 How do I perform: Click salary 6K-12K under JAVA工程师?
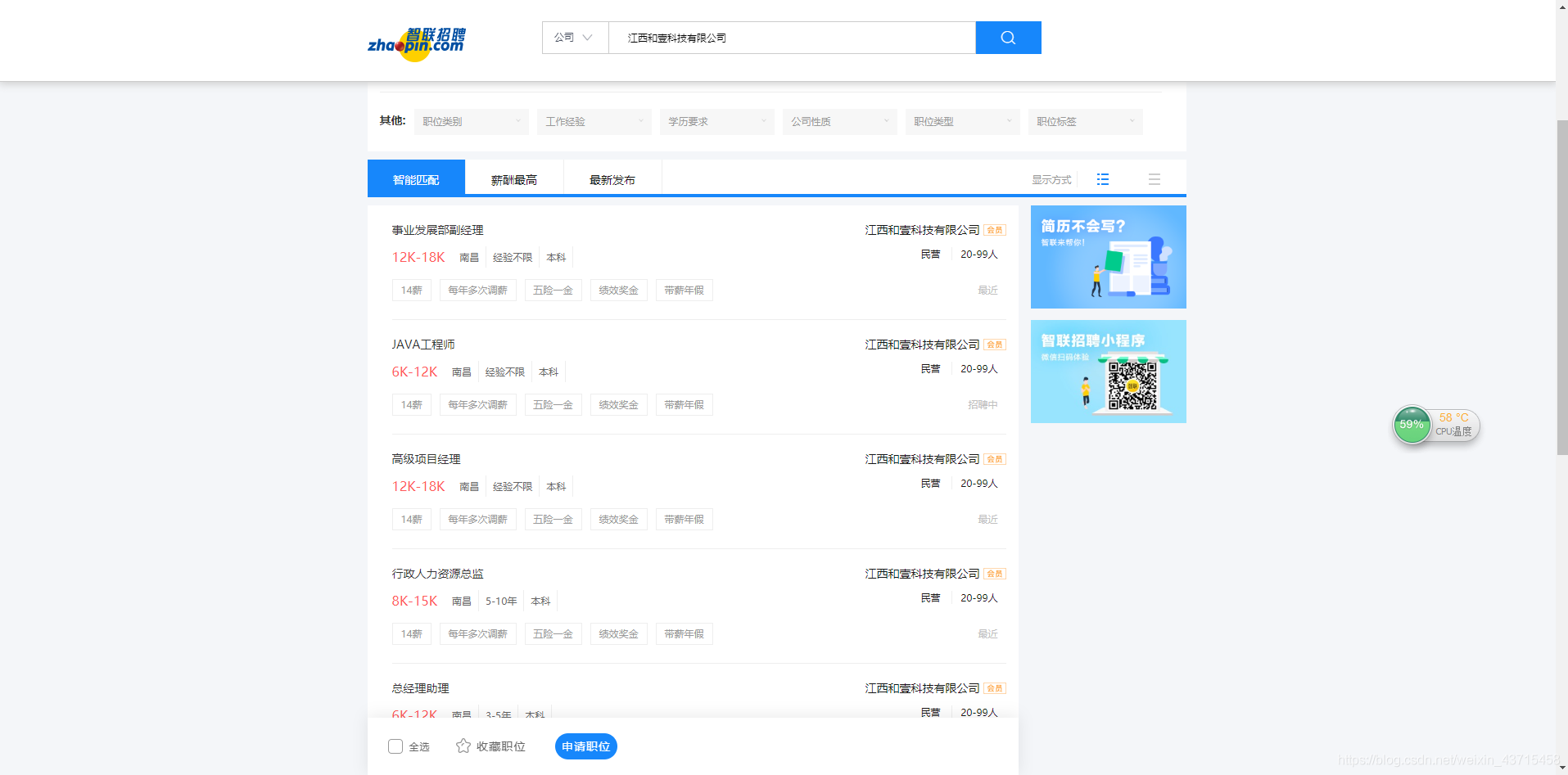[414, 372]
